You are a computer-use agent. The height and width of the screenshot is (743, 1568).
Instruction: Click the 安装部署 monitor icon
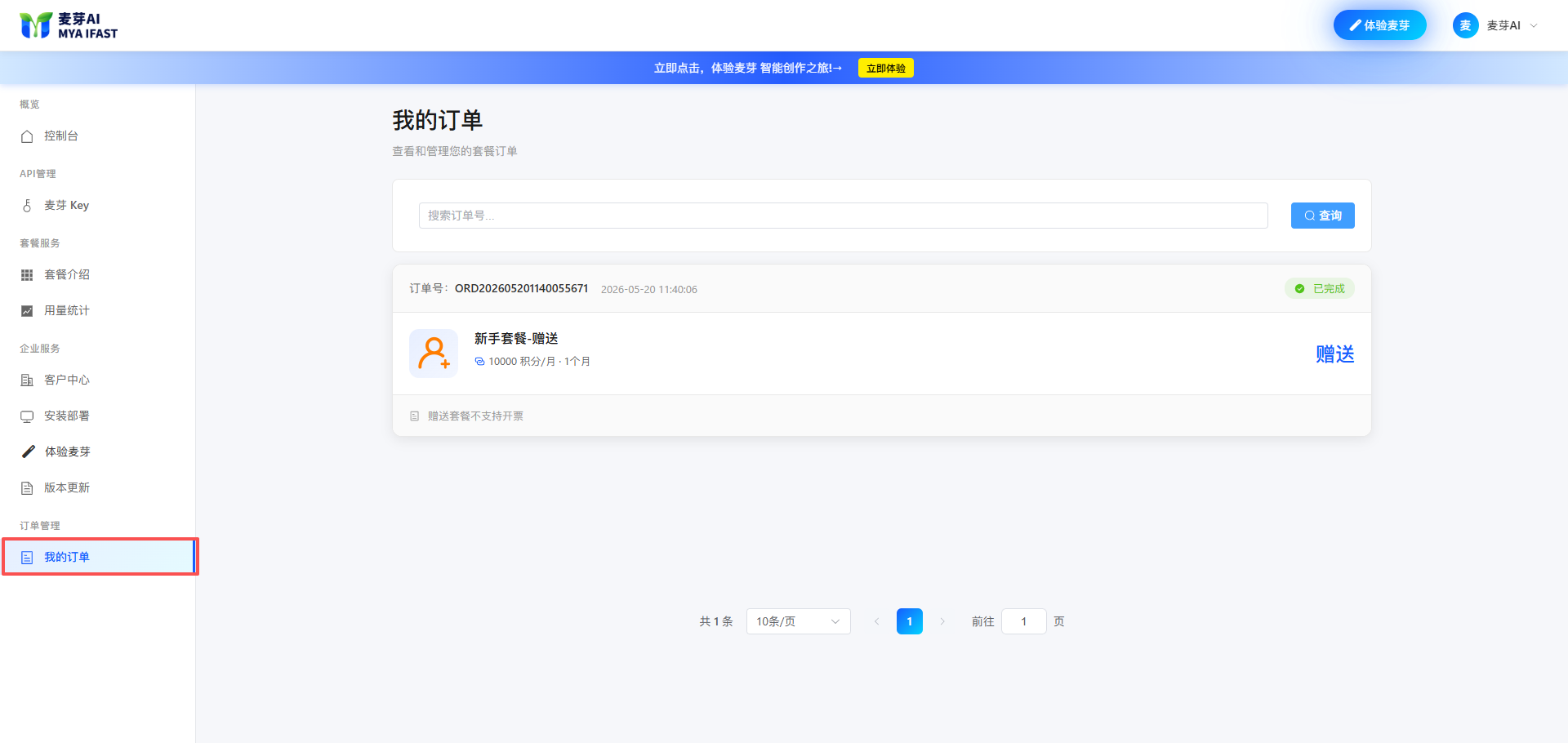[27, 416]
